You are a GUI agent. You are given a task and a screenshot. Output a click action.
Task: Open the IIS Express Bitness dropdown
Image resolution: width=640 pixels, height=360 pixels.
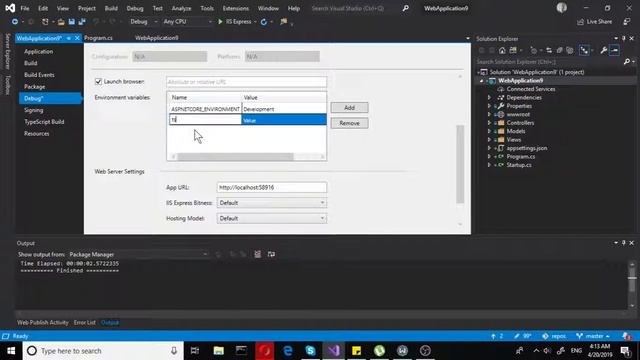click(272, 203)
